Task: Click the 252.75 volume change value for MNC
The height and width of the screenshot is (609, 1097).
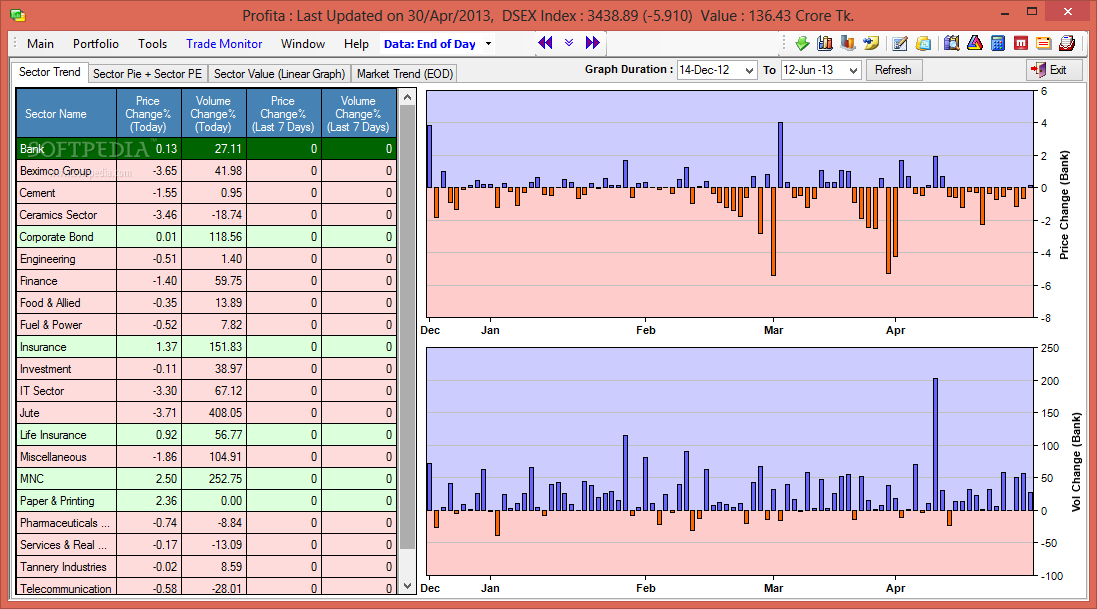Action: (x=225, y=479)
